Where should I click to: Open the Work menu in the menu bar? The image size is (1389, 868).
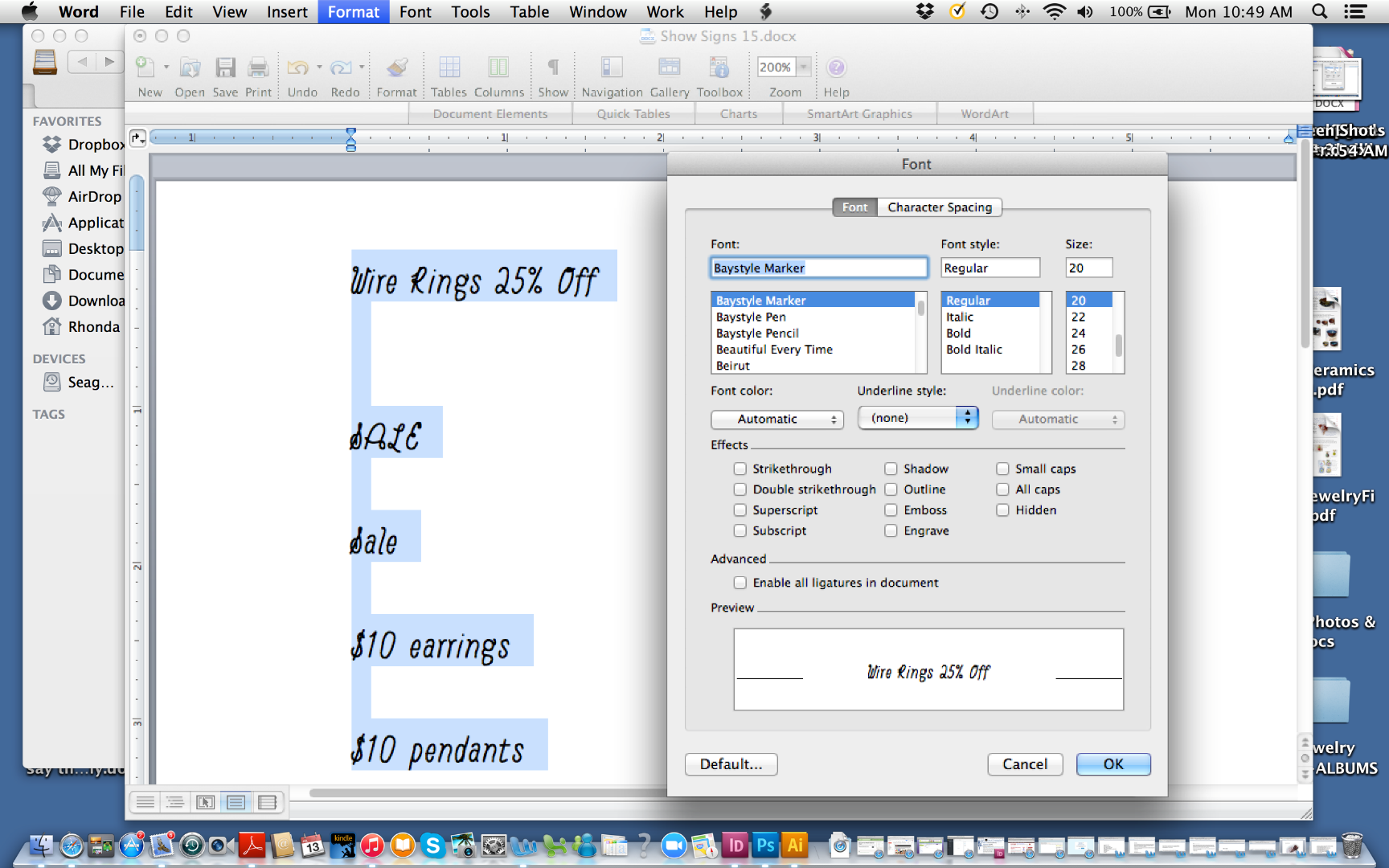pos(664,11)
